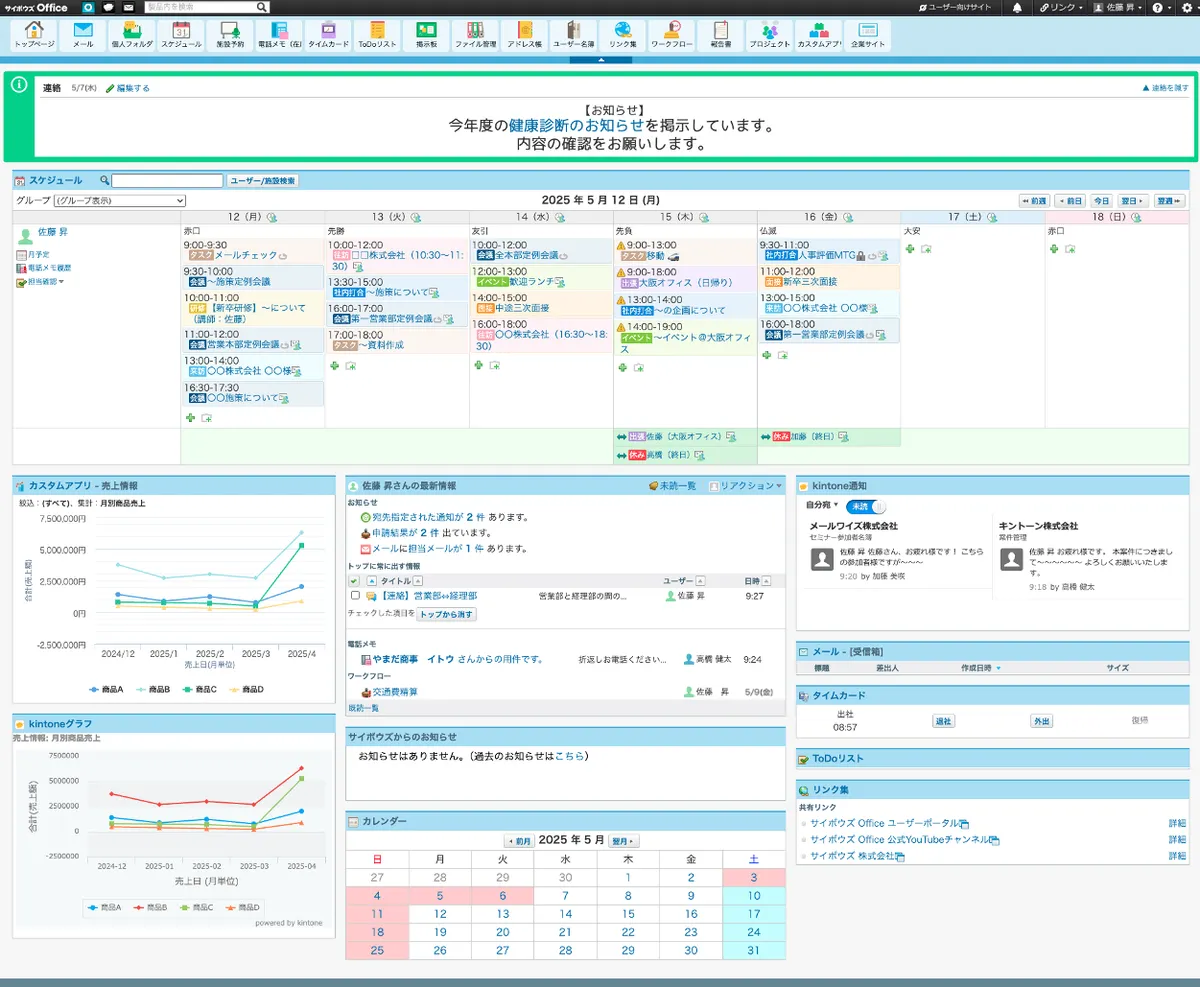Click the 編集する link in 連絡
This screenshot has width=1200, height=987.
[132, 88]
